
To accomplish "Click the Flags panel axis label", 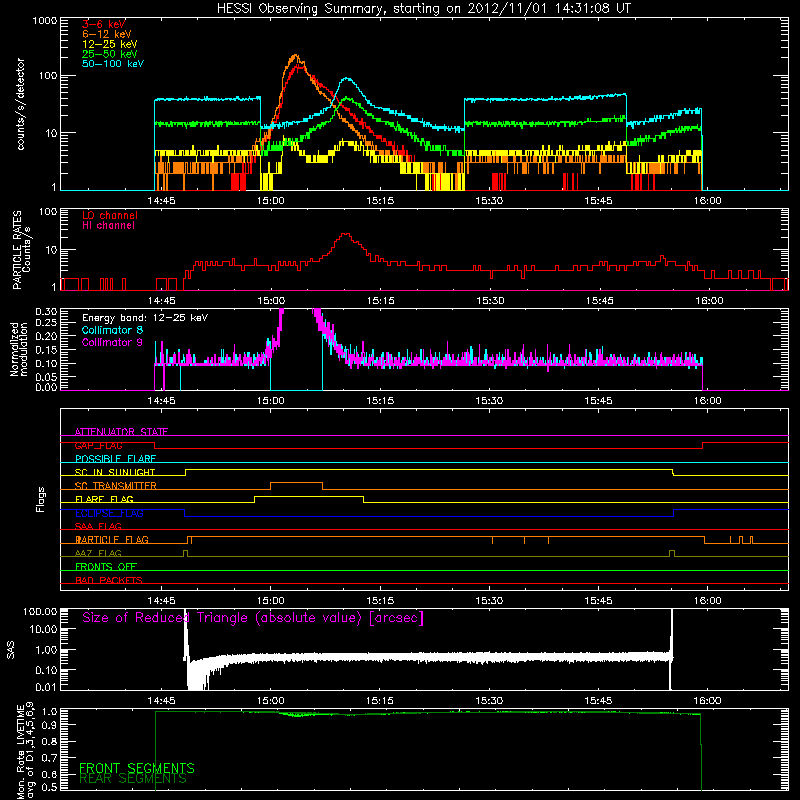I will [x=40, y=499].
